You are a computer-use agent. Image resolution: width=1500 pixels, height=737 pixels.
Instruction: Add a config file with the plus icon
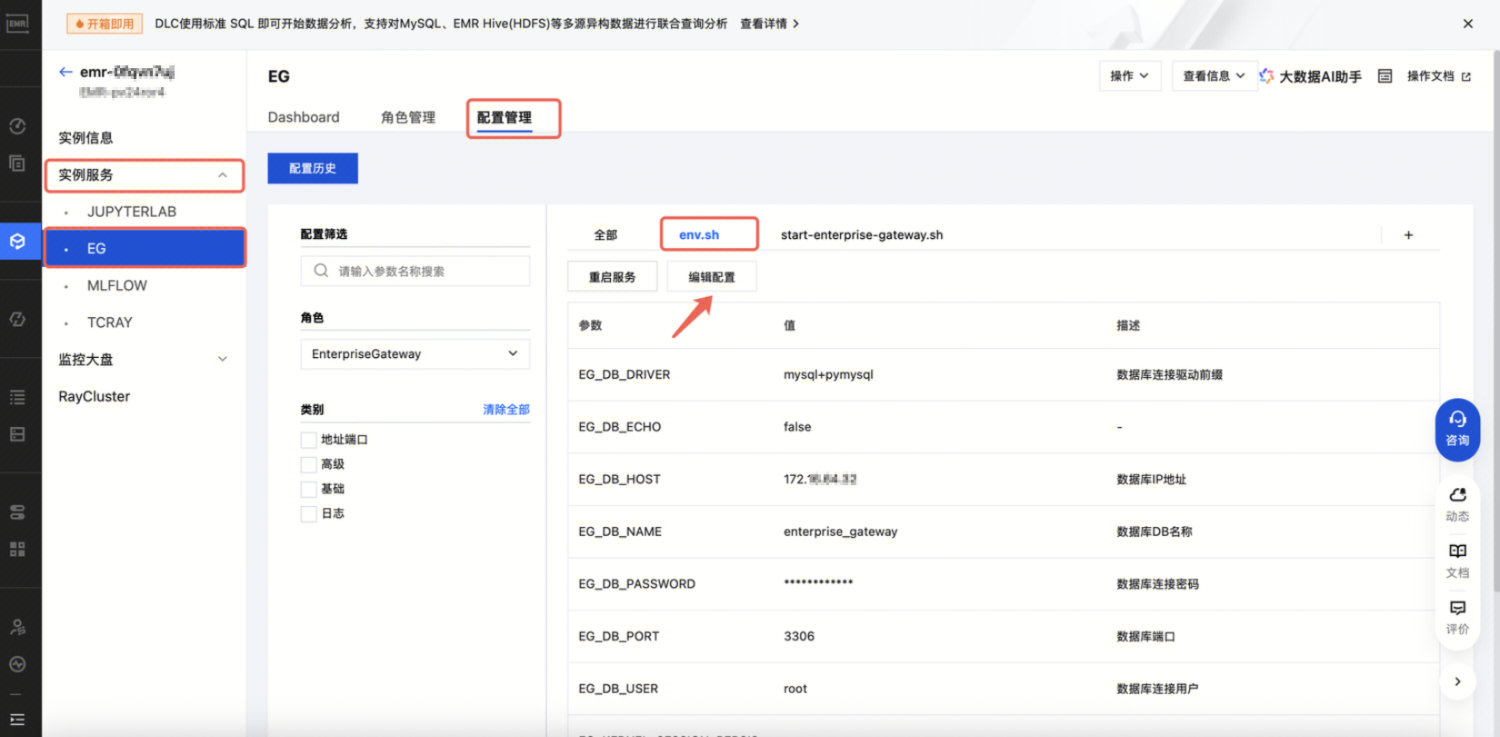click(x=1409, y=235)
